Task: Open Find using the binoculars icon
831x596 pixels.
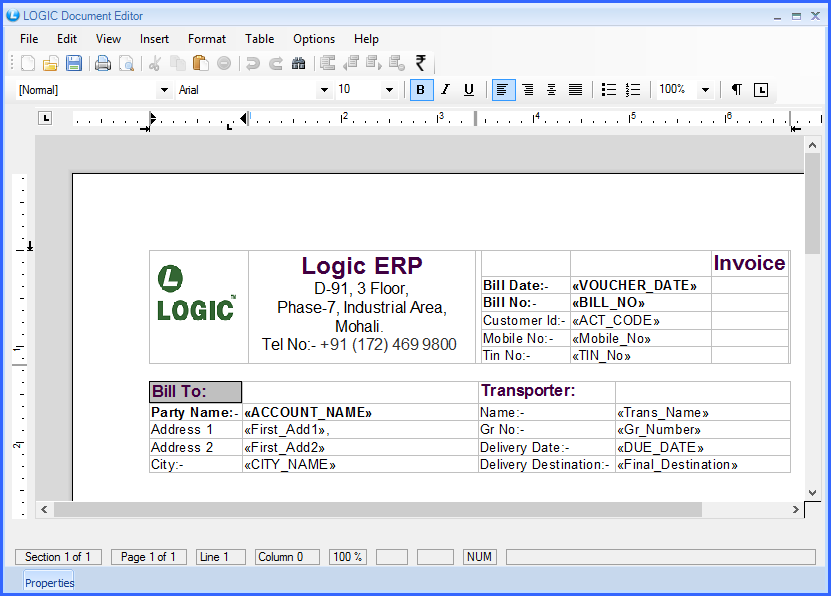Action: point(298,63)
